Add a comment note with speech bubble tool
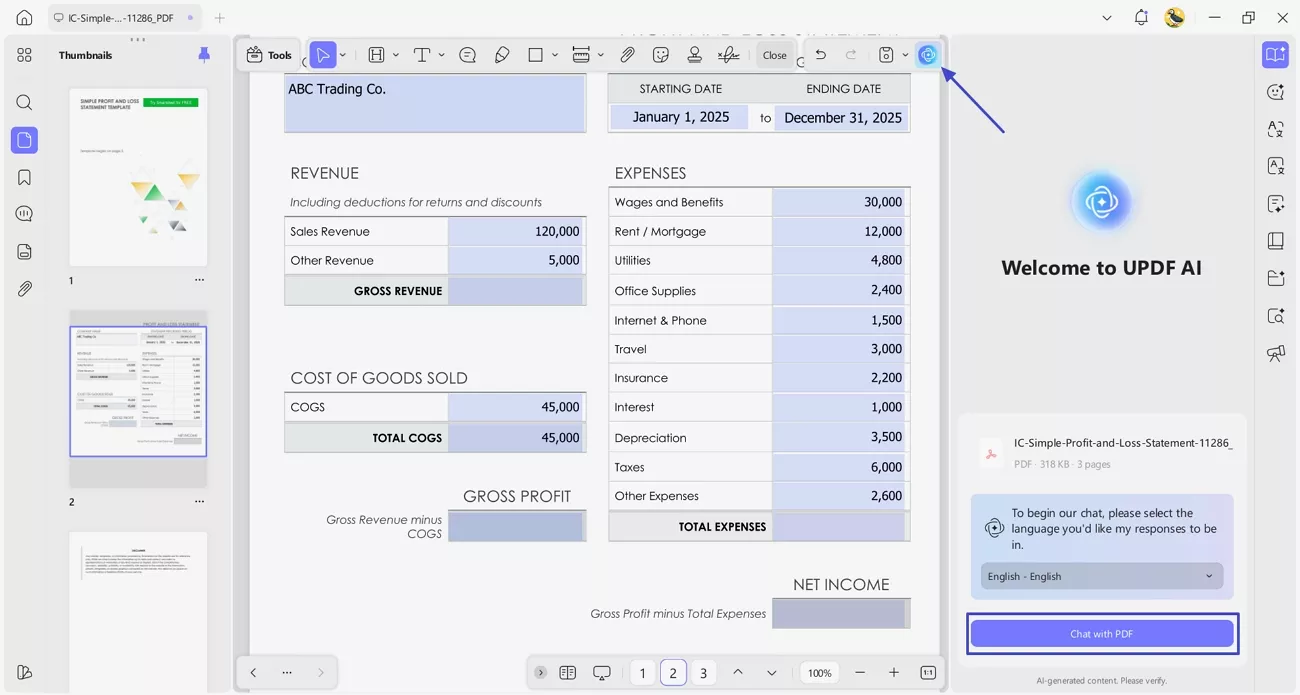The height and width of the screenshot is (695, 1300). pyautogui.click(x=467, y=55)
